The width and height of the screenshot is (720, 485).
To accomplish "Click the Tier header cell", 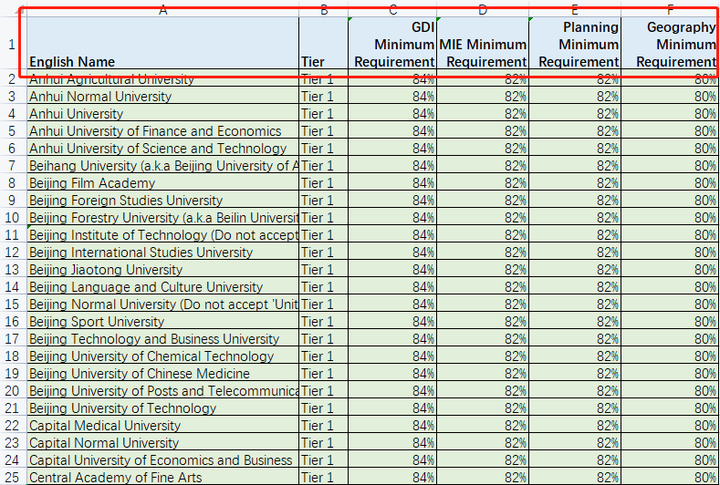I will (x=323, y=44).
